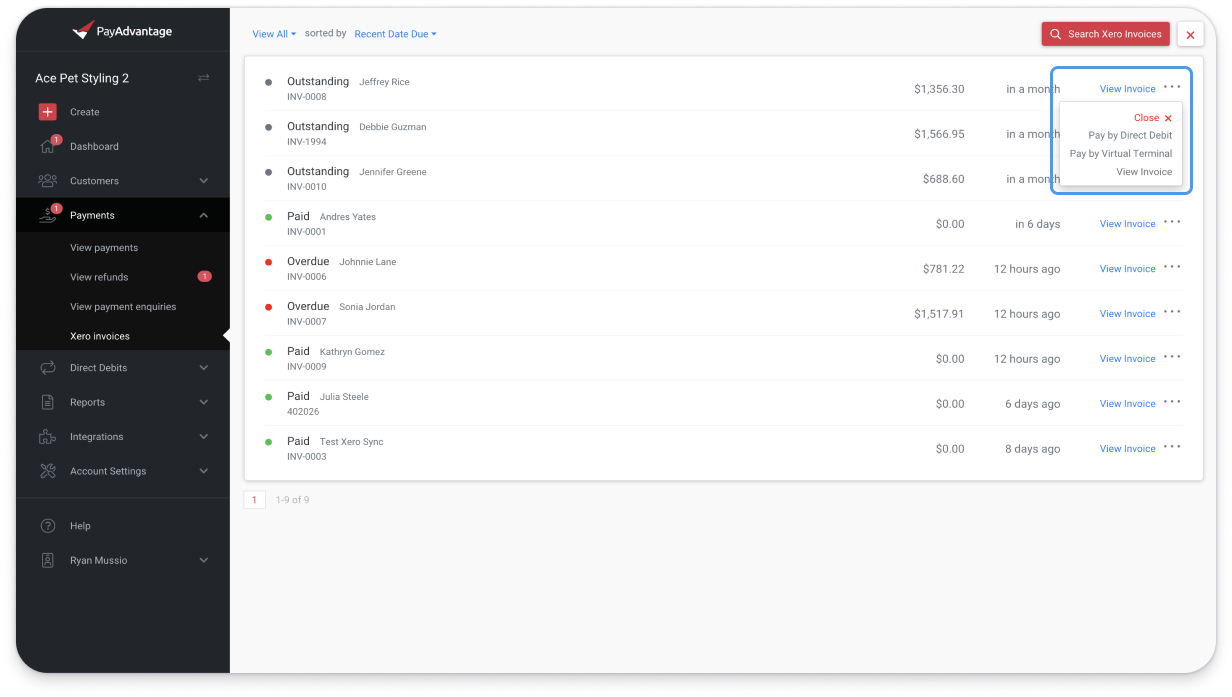Image resolution: width=1232 pixels, height=697 pixels.
Task: Click View Invoice link for INV-0008
Action: tap(1128, 89)
